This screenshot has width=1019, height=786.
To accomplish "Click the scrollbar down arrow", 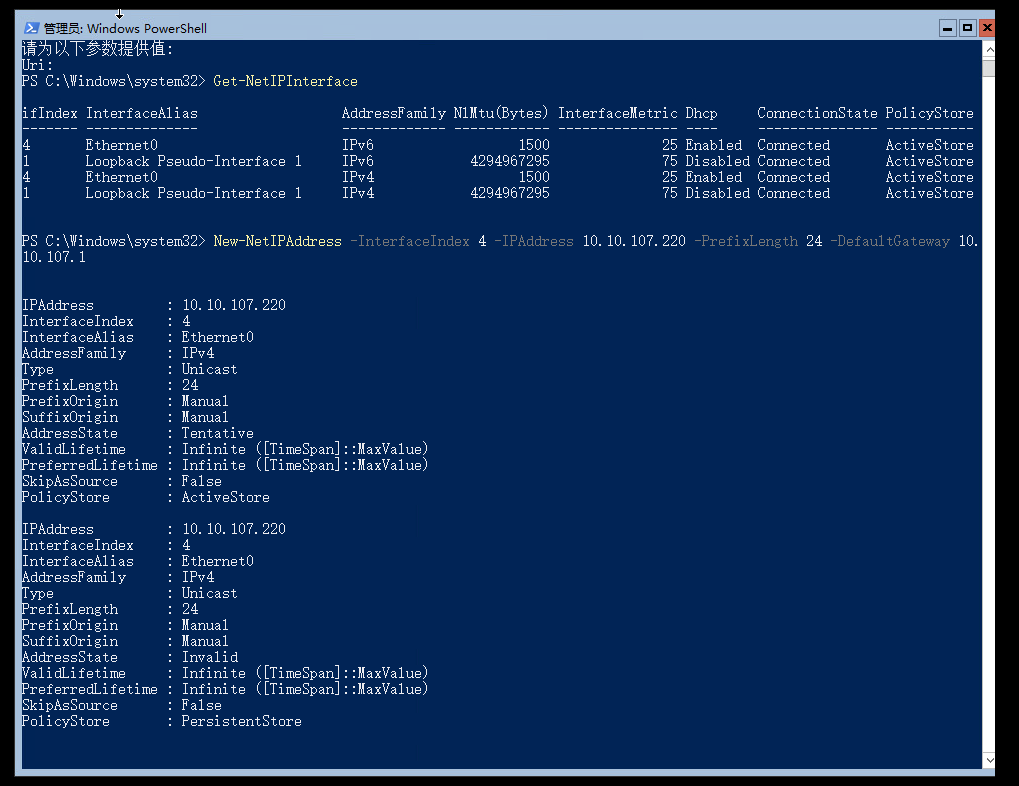I will 989,759.
